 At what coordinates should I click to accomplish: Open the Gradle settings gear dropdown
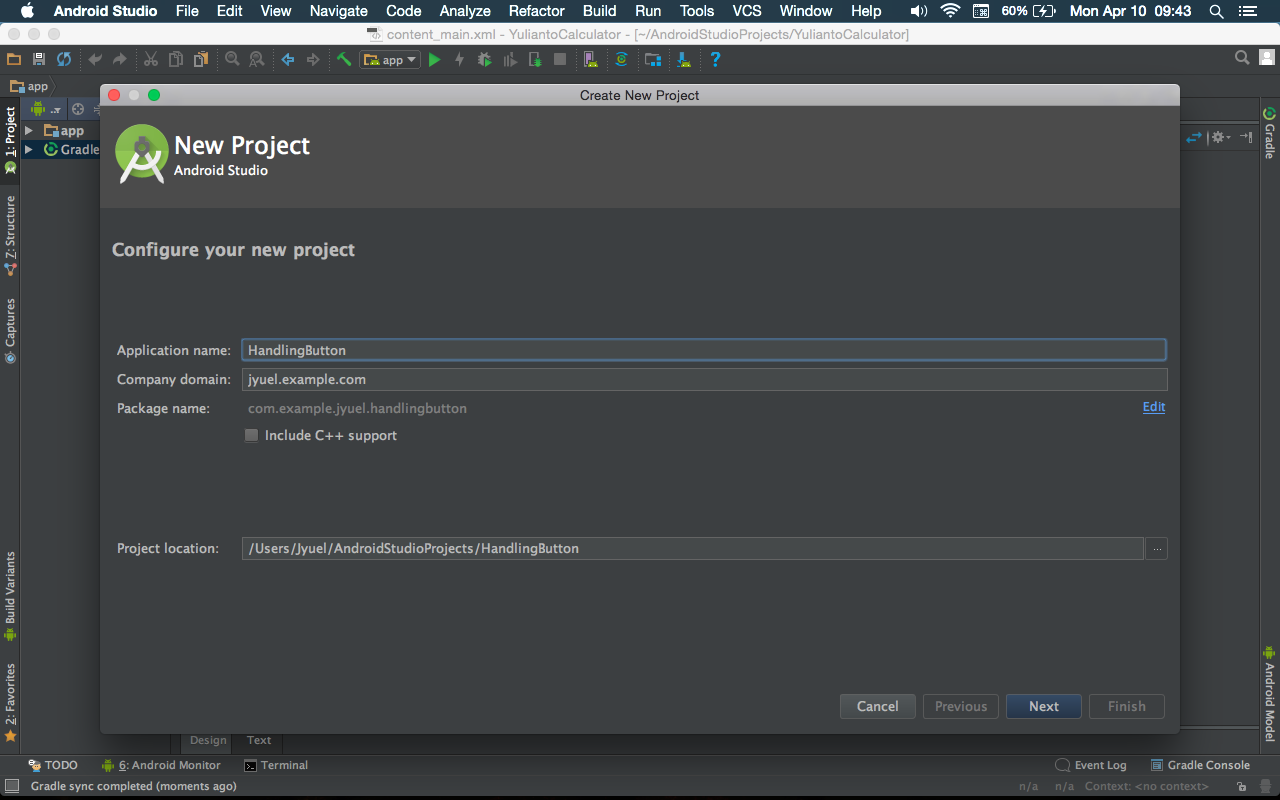[x=1222, y=137]
